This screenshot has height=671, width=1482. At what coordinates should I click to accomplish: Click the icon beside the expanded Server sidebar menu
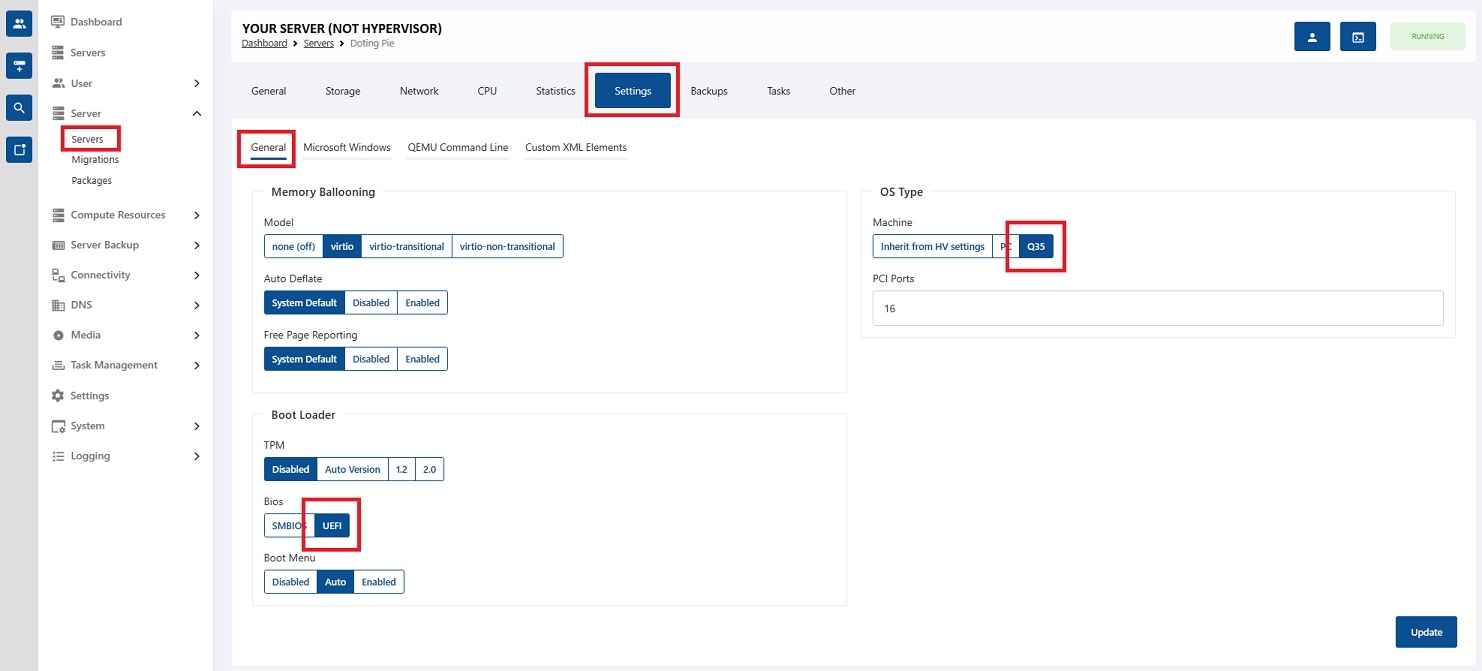coord(58,114)
